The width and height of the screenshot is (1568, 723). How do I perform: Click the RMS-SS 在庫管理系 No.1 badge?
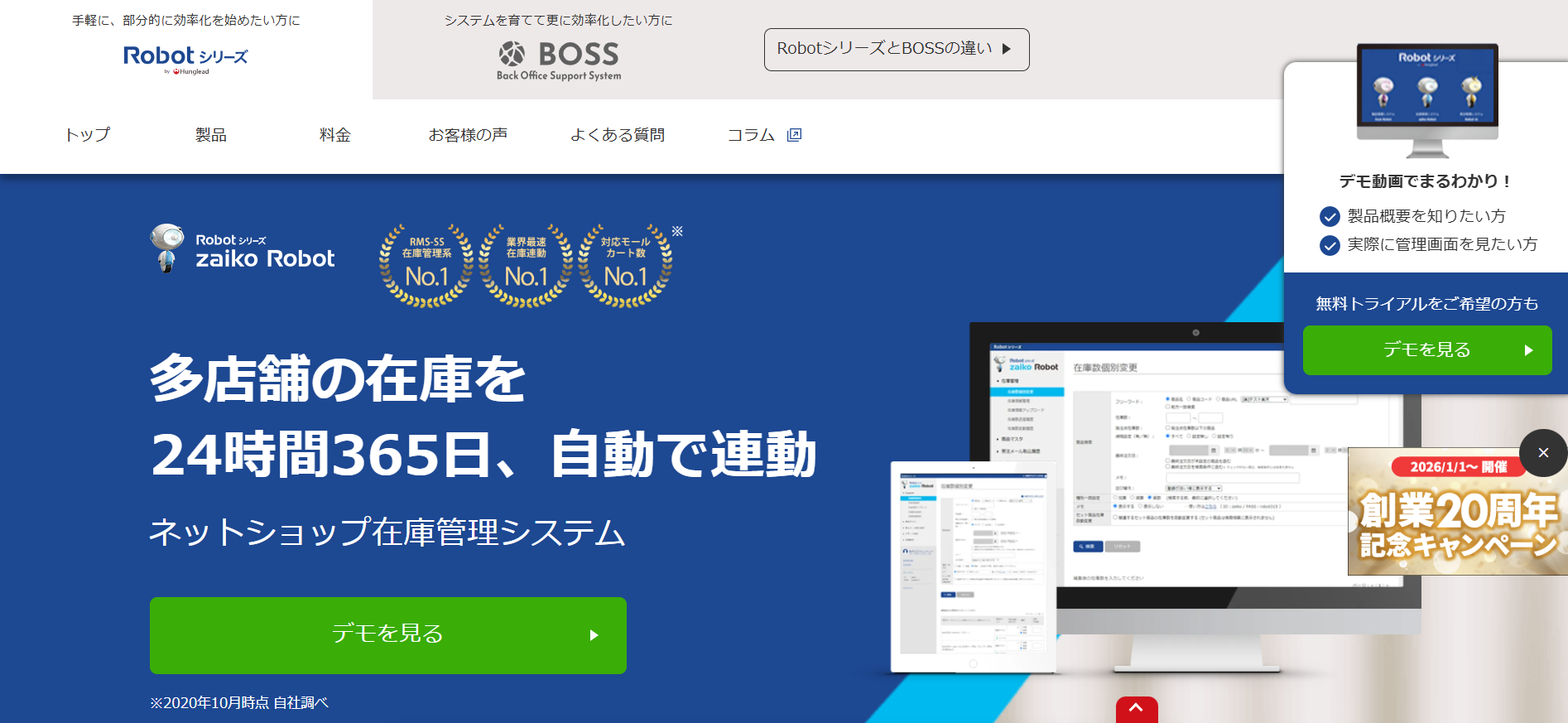(426, 266)
